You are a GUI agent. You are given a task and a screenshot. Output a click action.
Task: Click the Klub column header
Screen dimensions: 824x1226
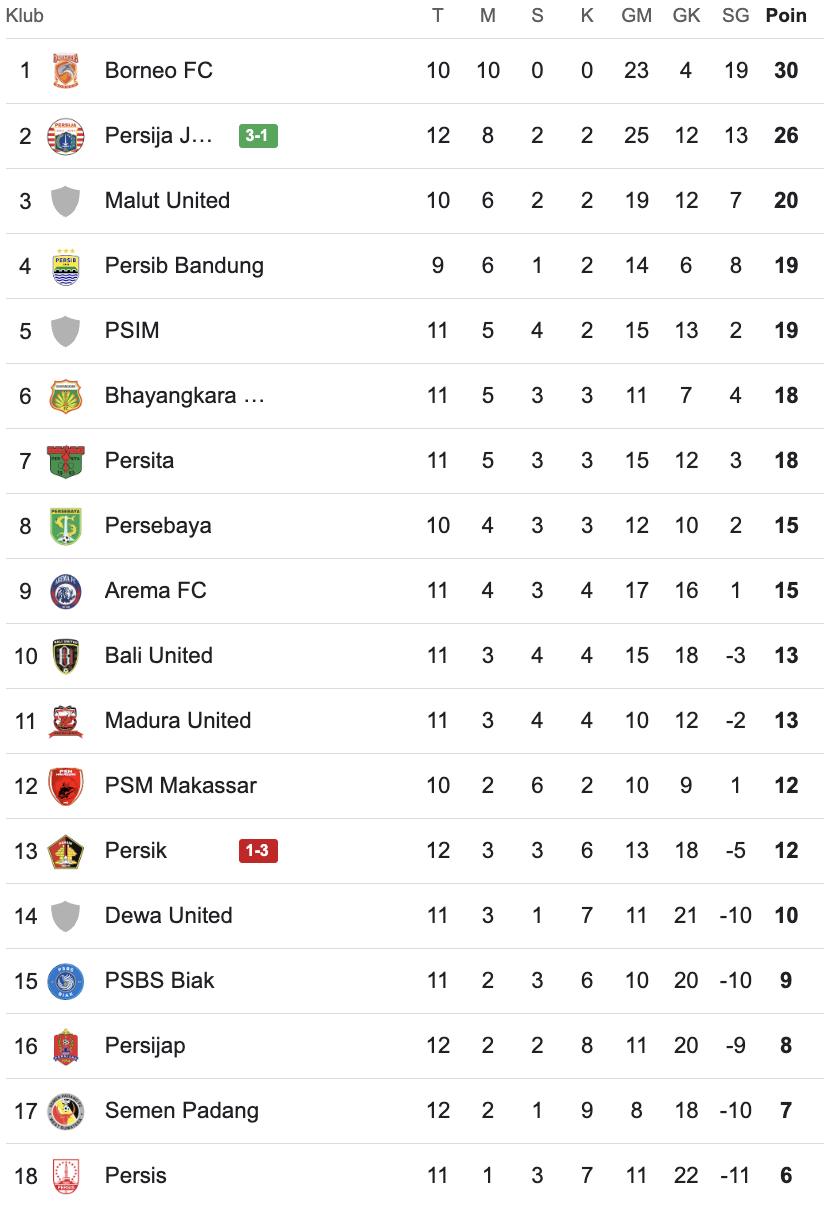click(25, 16)
